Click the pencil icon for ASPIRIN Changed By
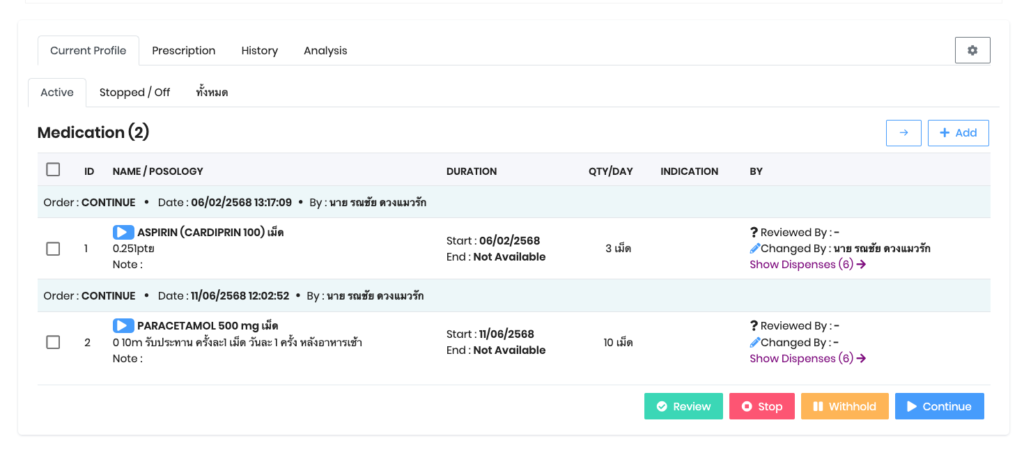Screen dimensions: 1024x464 click(x=755, y=249)
